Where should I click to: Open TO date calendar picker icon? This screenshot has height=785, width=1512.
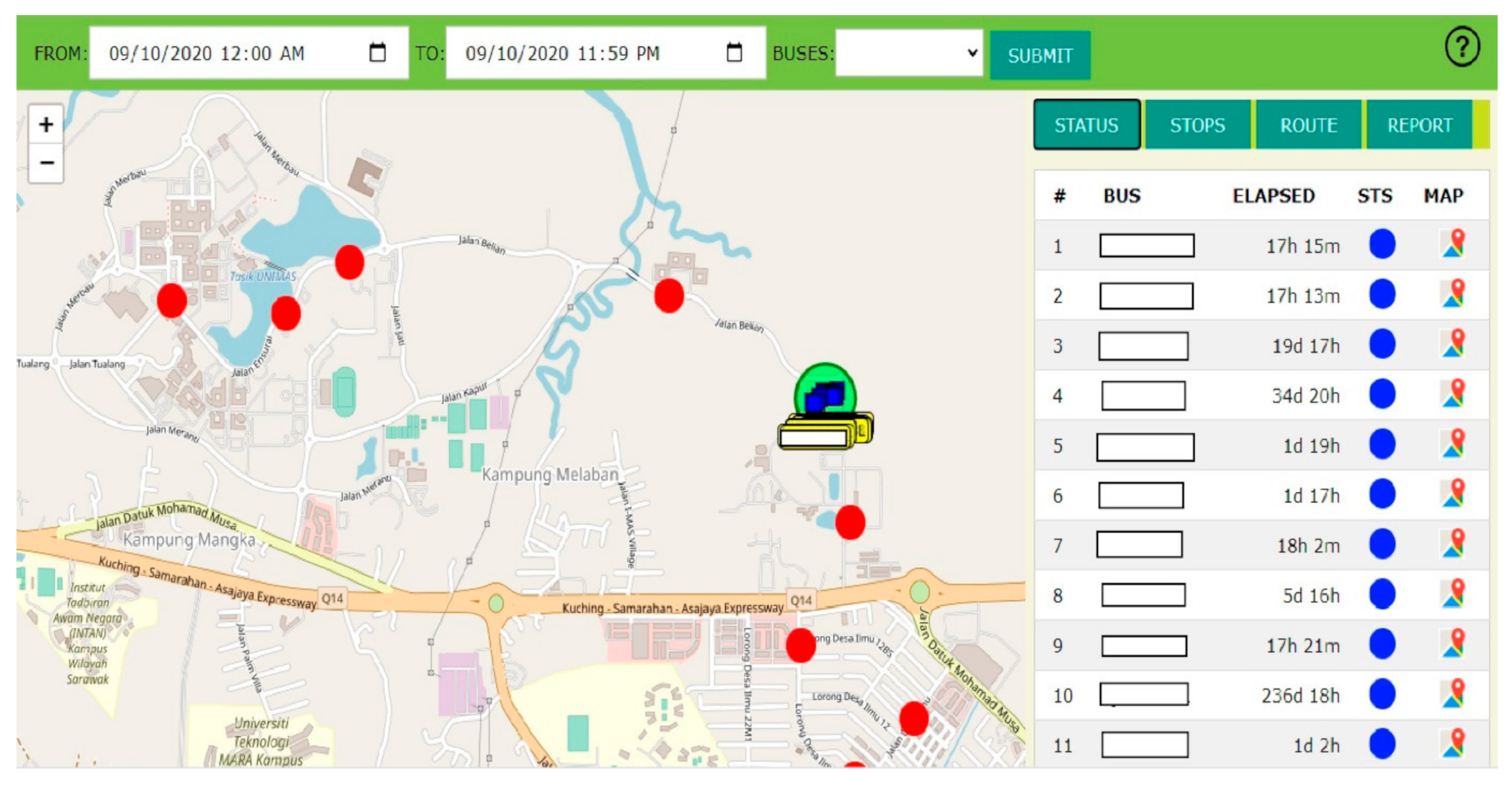(734, 52)
